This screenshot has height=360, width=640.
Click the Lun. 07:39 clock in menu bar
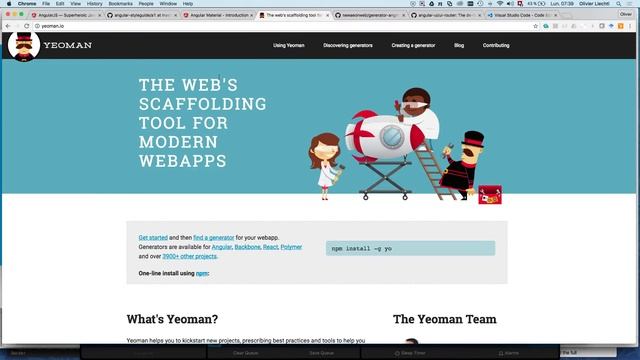(x=562, y=3)
